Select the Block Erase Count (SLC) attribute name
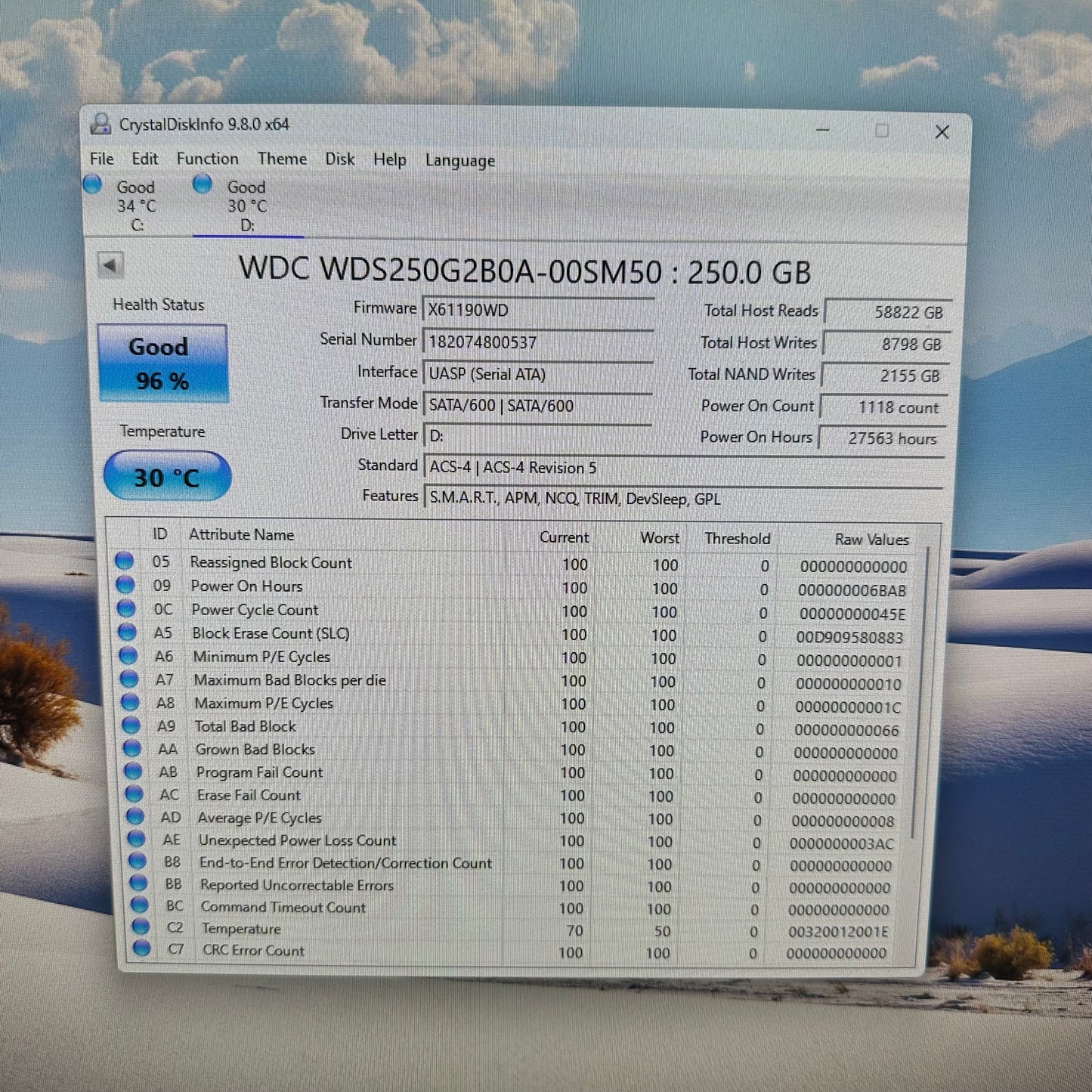The height and width of the screenshot is (1092, 1092). [271, 633]
